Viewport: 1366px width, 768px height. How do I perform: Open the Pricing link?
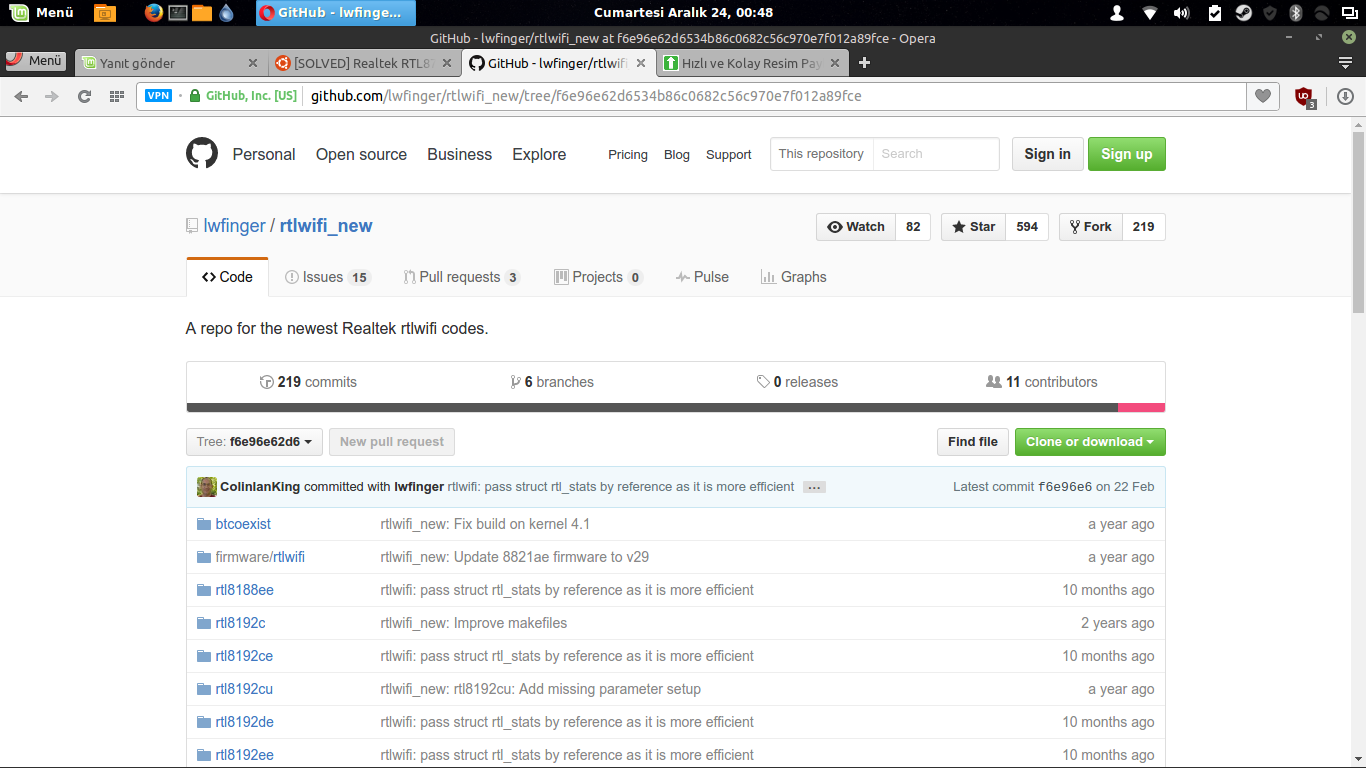[x=628, y=155]
